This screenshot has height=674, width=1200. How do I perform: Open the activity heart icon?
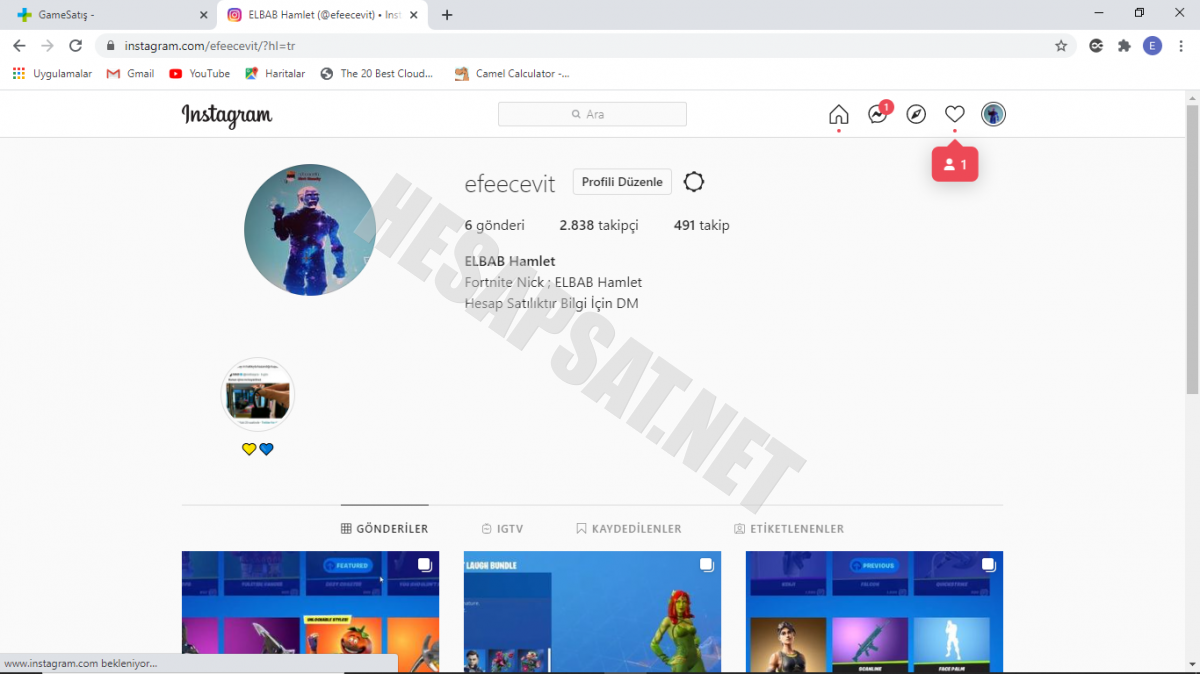[x=955, y=114]
